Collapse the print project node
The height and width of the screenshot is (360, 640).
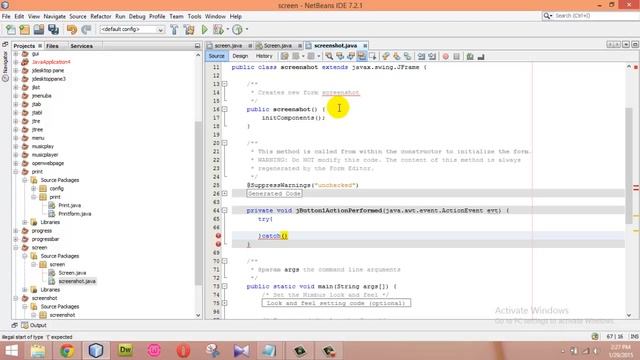click(16, 171)
